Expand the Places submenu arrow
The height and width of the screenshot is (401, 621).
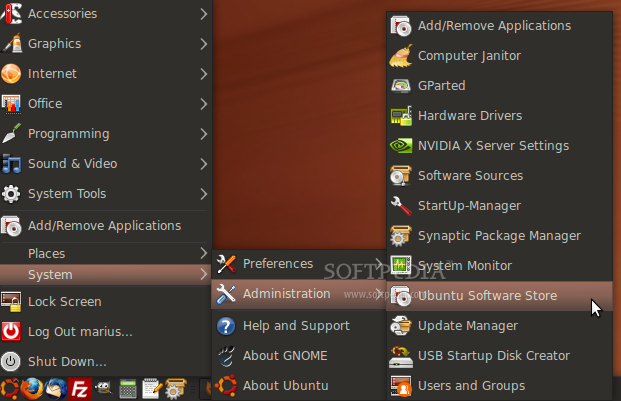pyautogui.click(x=203, y=253)
